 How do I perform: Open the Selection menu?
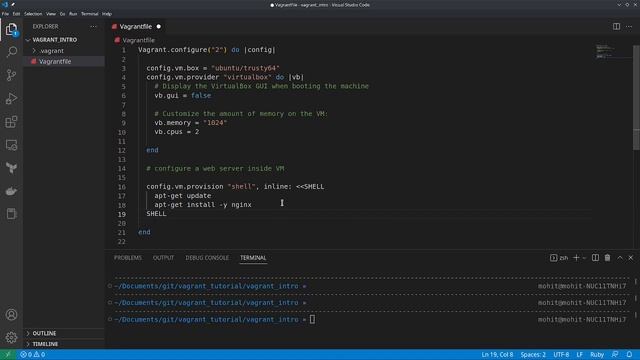click(33, 14)
